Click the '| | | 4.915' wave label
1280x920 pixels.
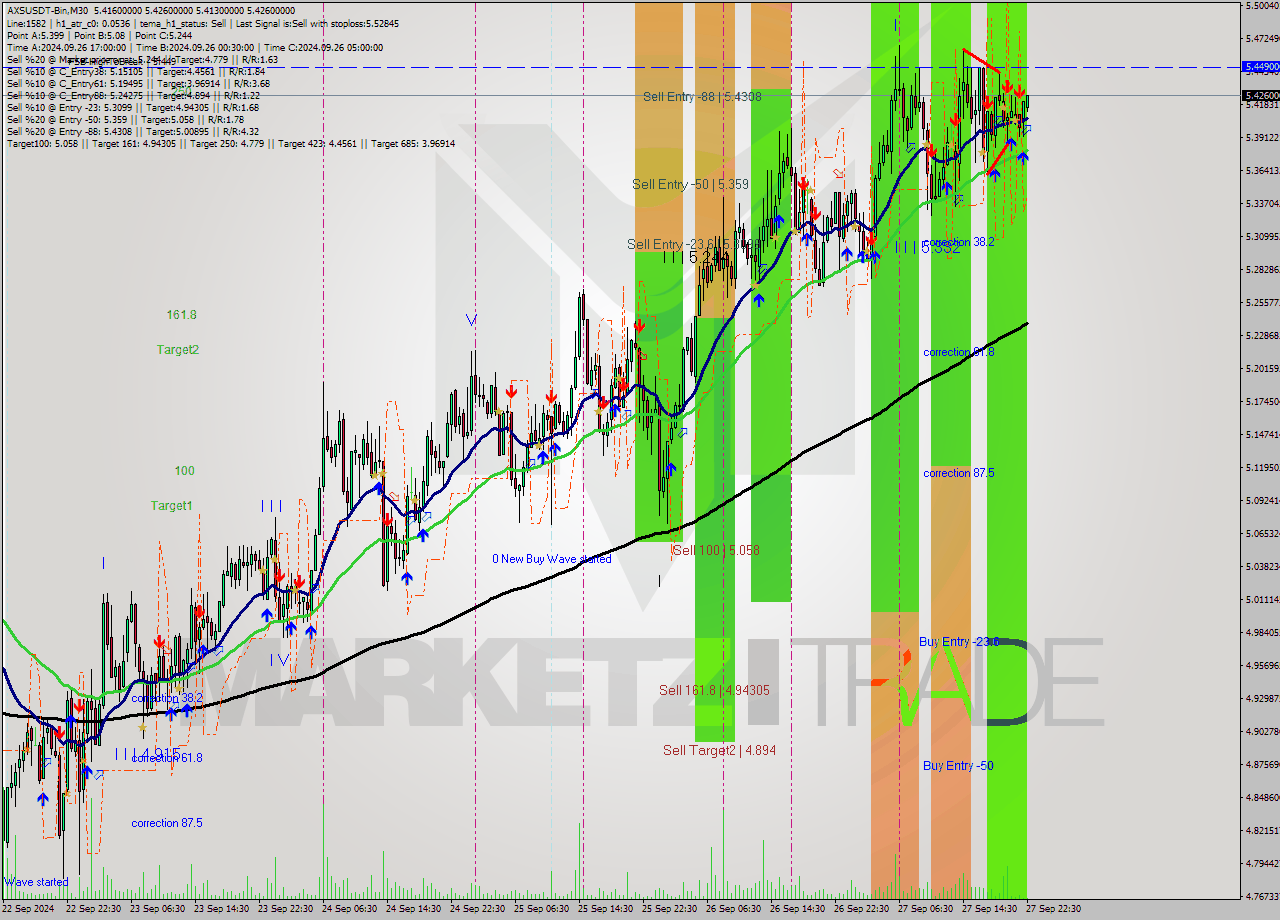pyautogui.click(x=147, y=753)
